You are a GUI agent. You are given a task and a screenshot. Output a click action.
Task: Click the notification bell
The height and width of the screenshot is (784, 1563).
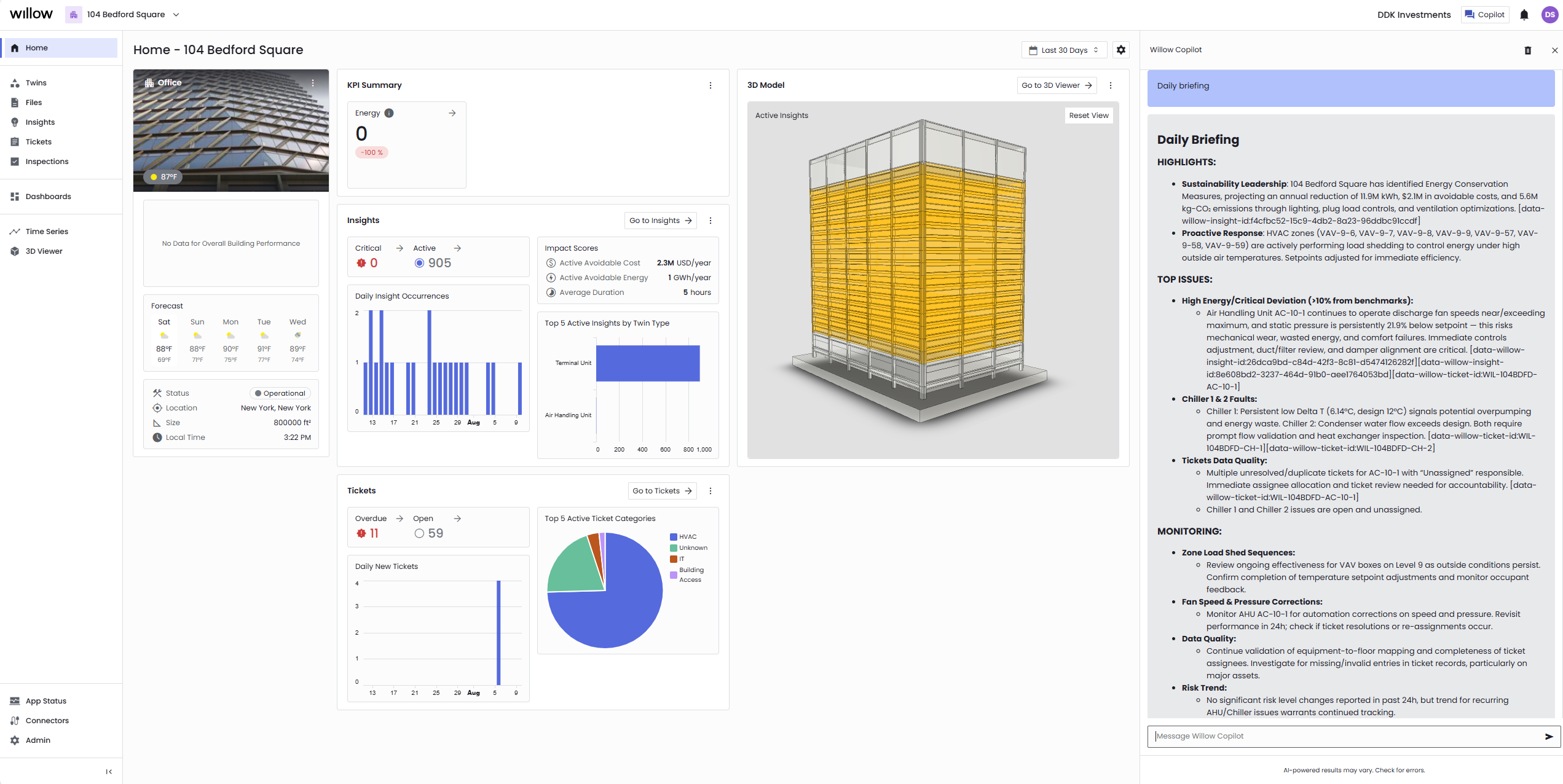(x=1524, y=14)
